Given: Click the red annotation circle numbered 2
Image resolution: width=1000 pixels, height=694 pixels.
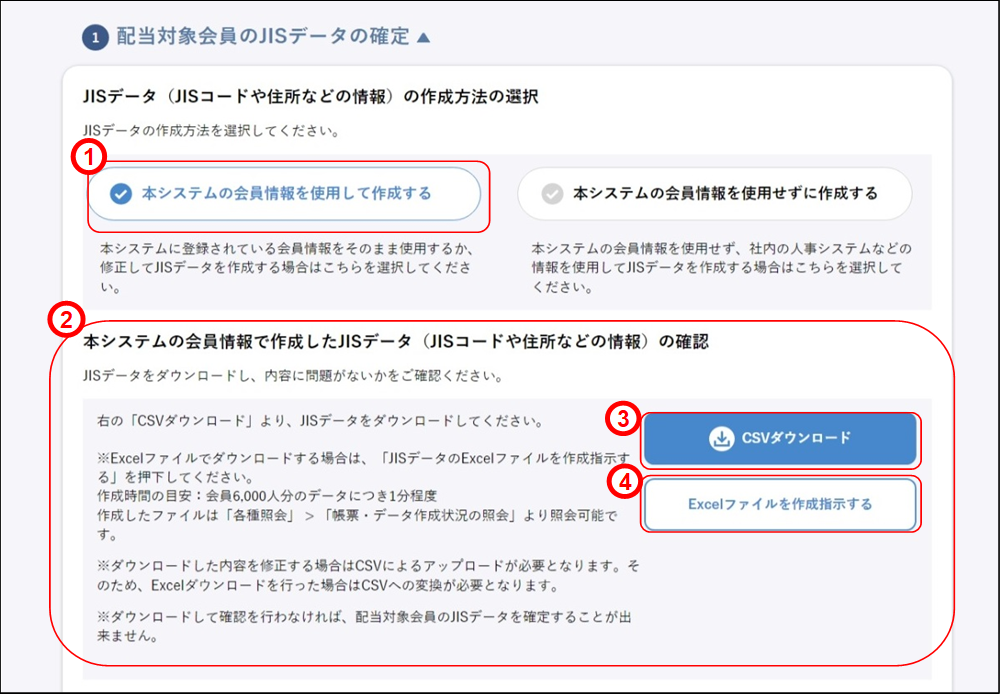Looking at the screenshot, I should [65, 321].
